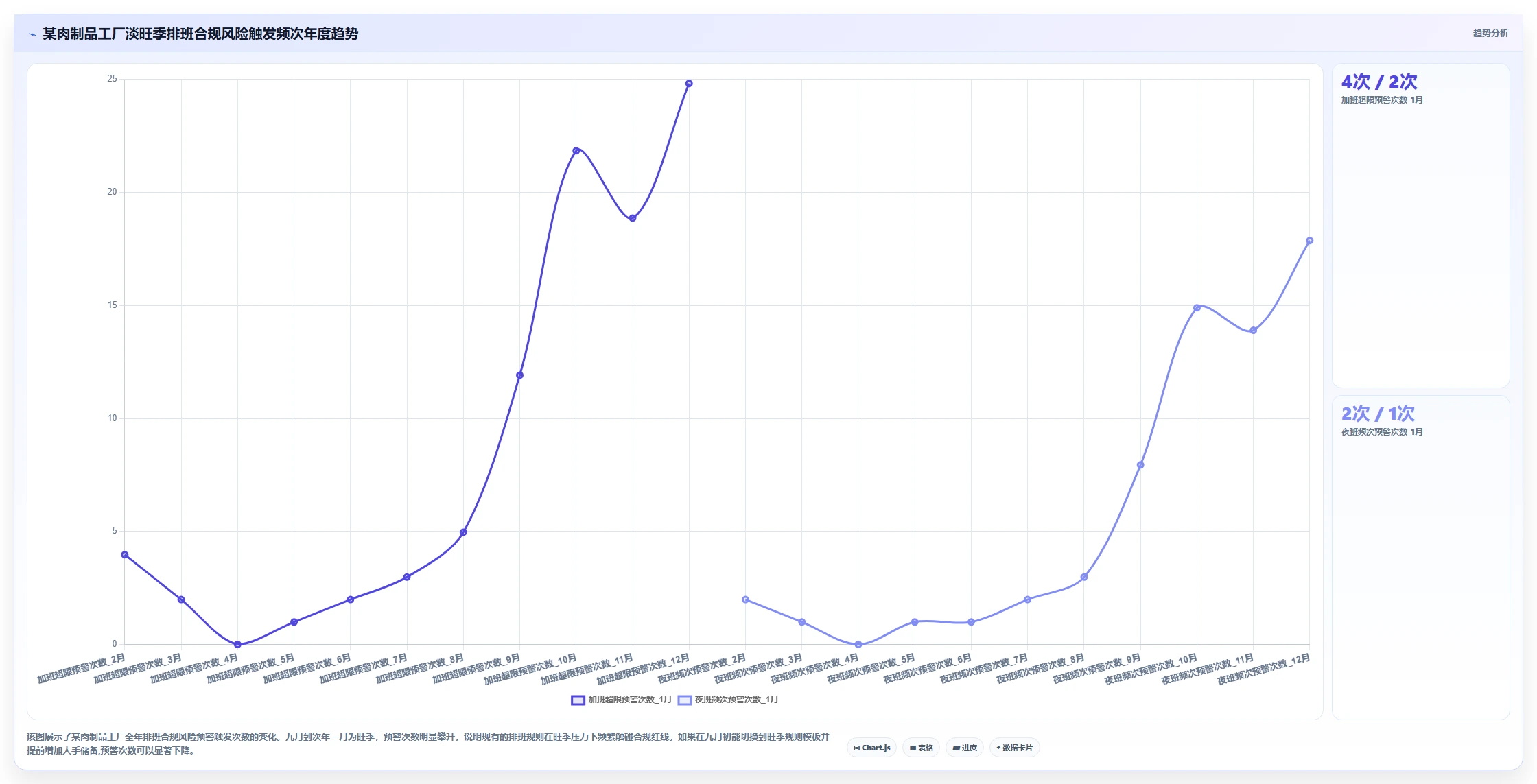Viewport: 1537px width, 784px height.
Task: Click the 夜班频次预警次数_3月 data point
Action: (x=802, y=622)
